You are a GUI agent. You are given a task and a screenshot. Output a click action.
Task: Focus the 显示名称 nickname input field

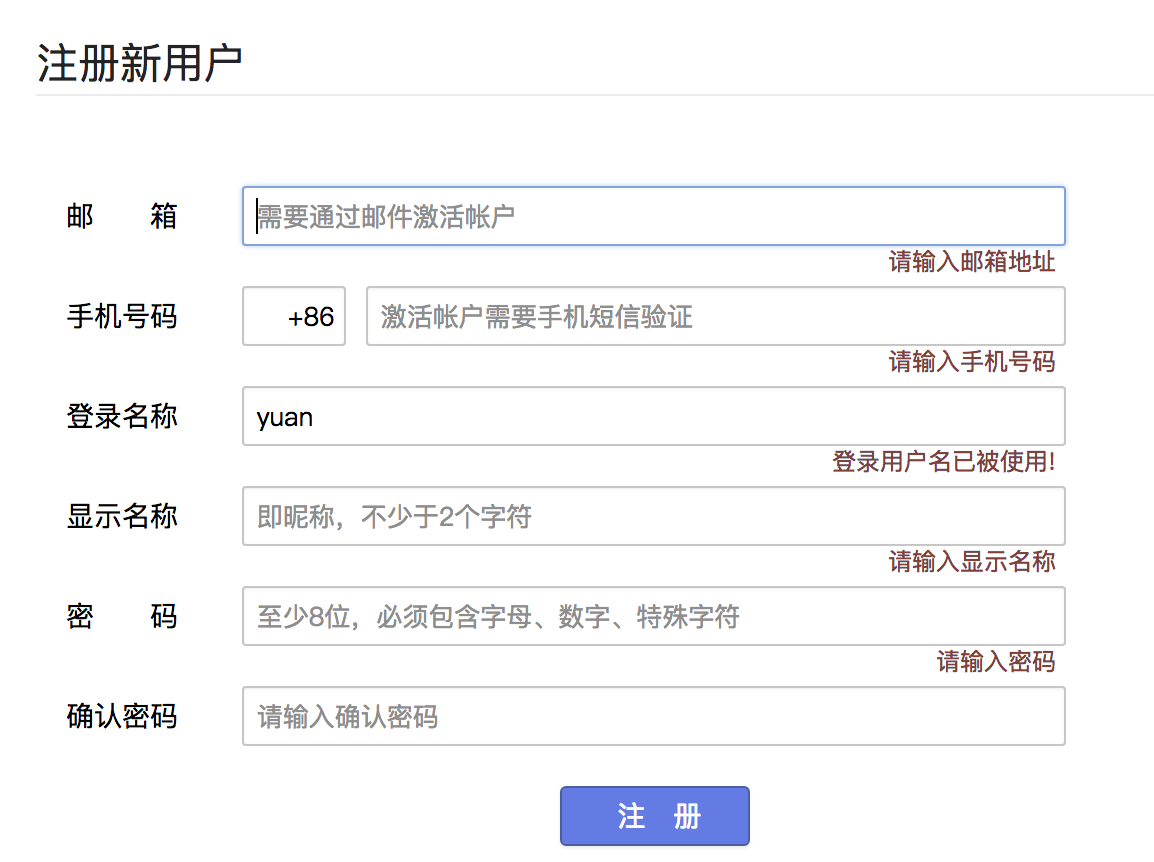click(654, 516)
